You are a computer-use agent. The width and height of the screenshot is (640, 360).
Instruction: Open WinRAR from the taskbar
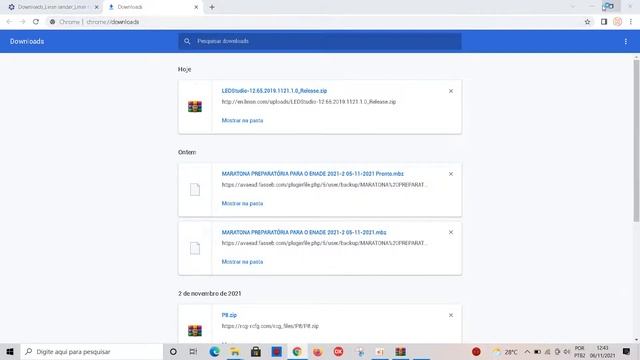[x=400, y=351]
